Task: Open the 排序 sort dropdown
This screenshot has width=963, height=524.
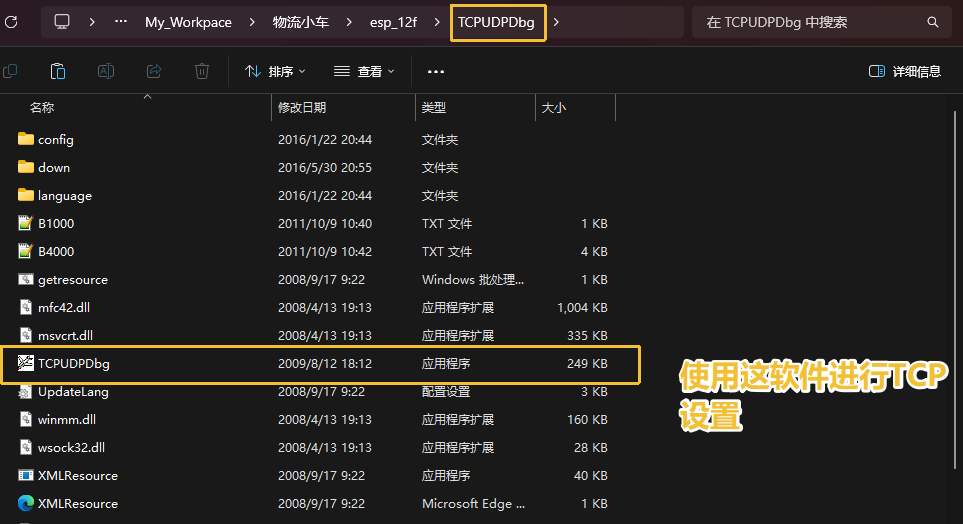Action: click(275, 71)
